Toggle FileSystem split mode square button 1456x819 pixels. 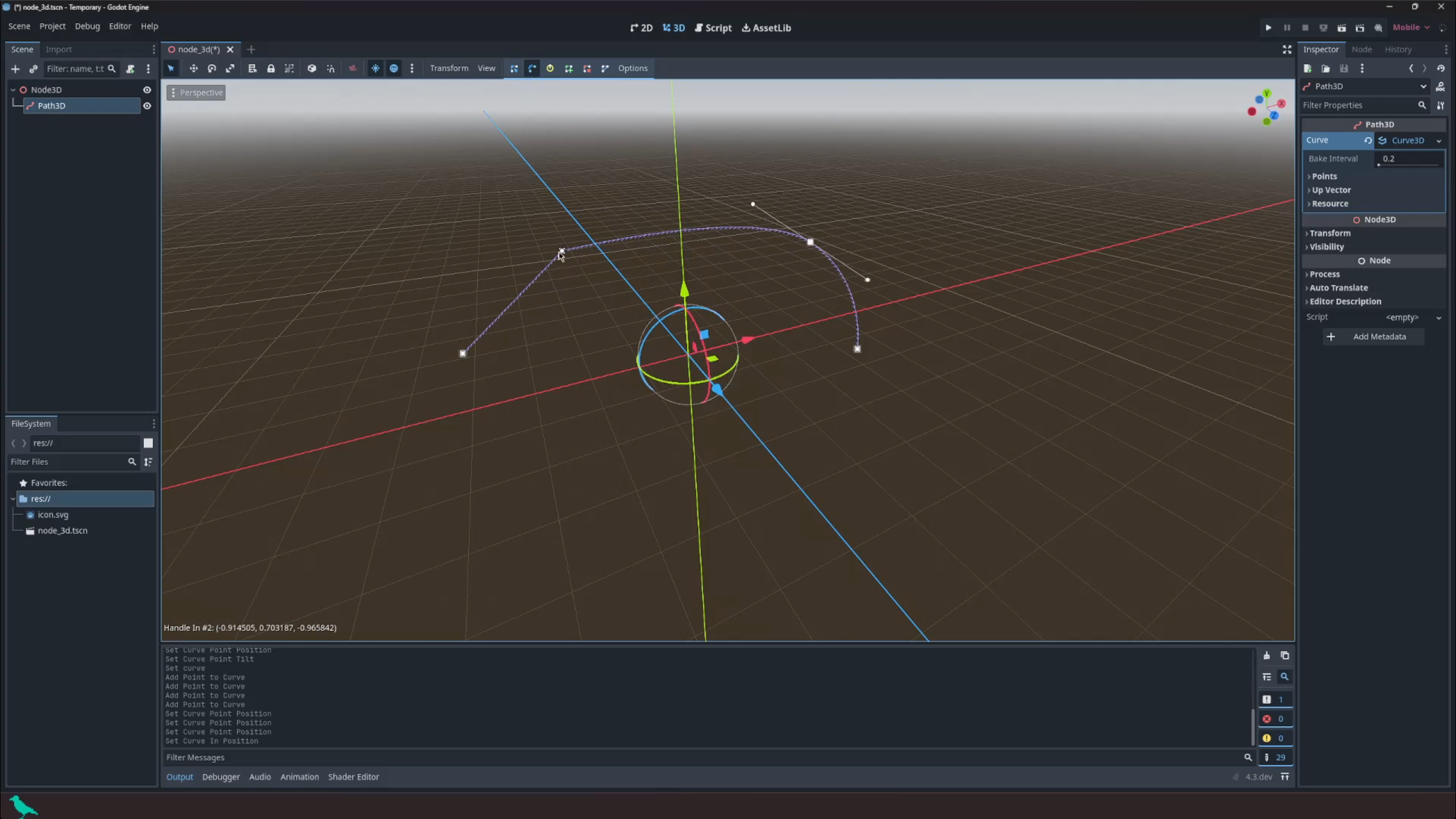click(x=148, y=442)
